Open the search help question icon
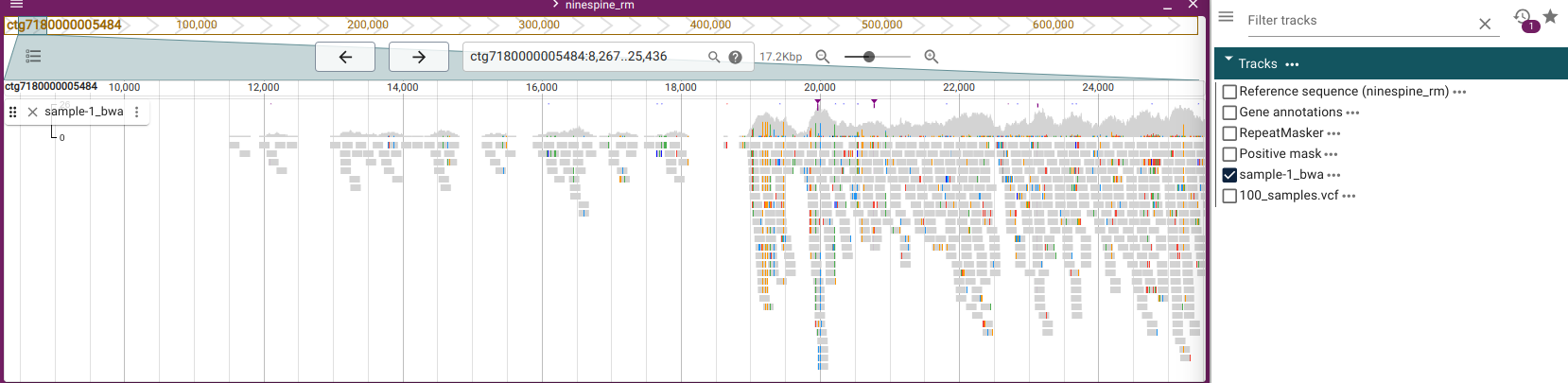 (735, 57)
